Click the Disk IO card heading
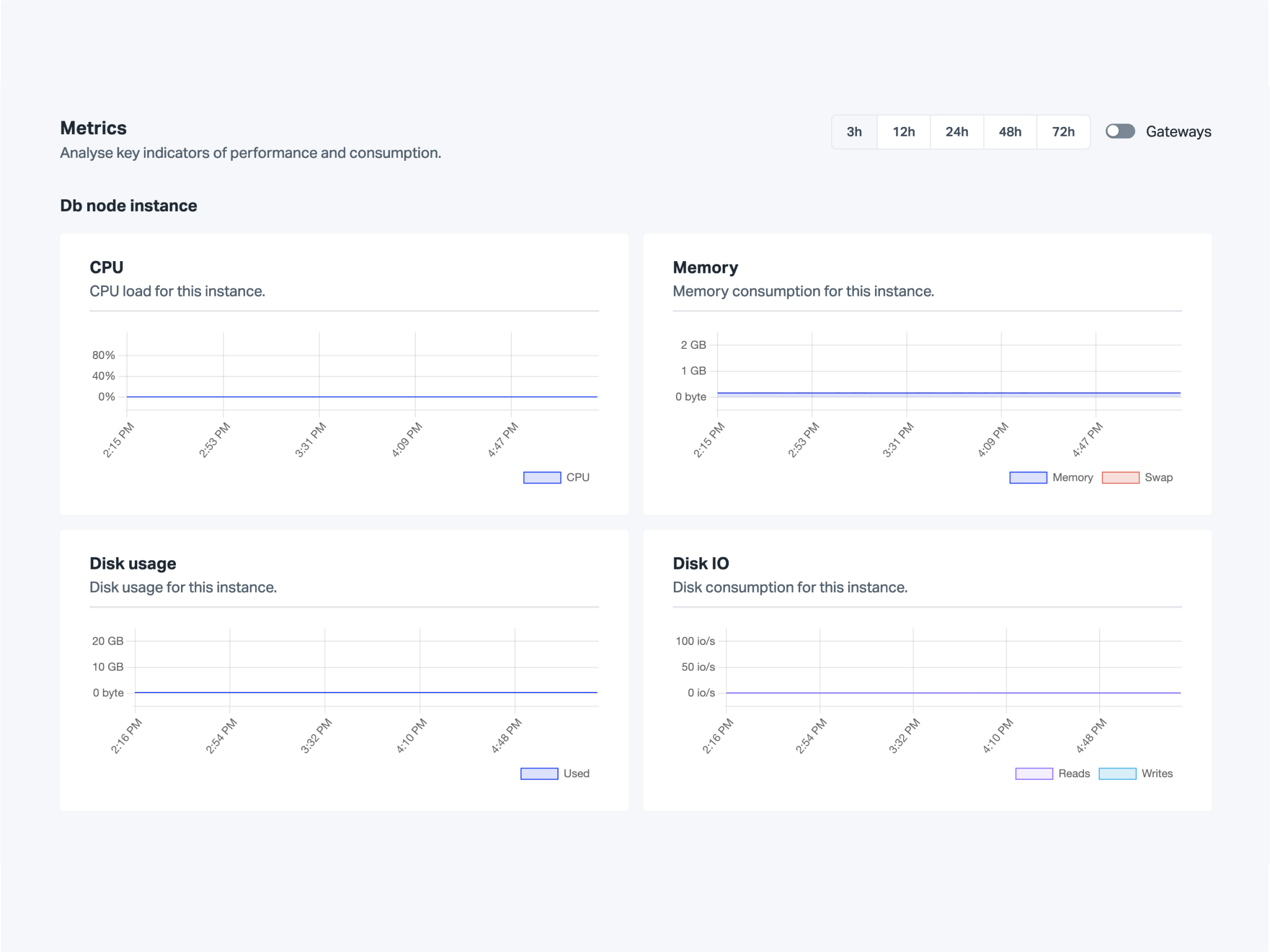The image size is (1270, 952). 700,563
